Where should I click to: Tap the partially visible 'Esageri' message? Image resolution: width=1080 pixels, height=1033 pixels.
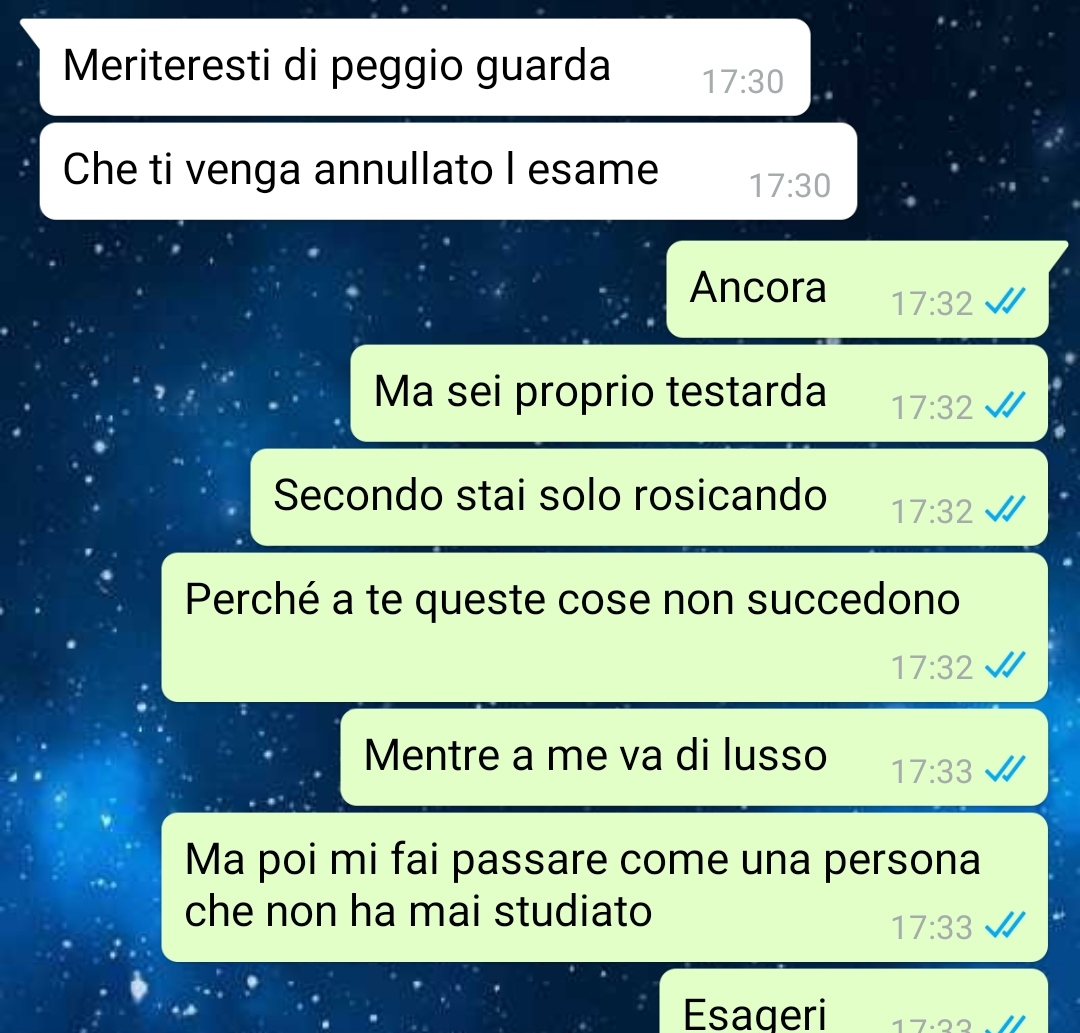click(854, 1002)
